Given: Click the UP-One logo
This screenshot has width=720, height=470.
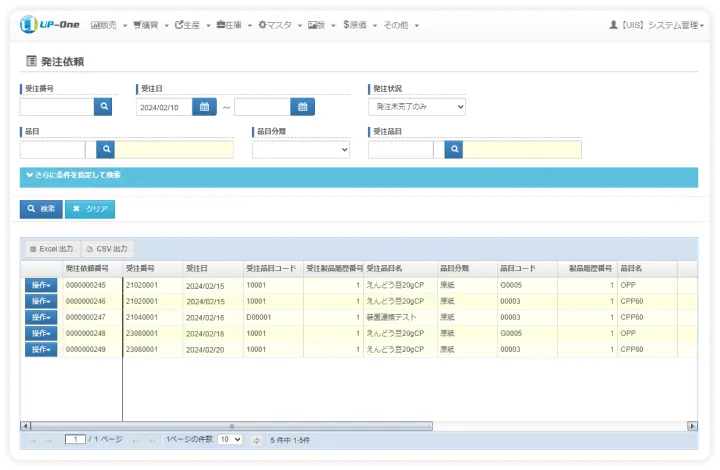Looking at the screenshot, I should (50, 24).
